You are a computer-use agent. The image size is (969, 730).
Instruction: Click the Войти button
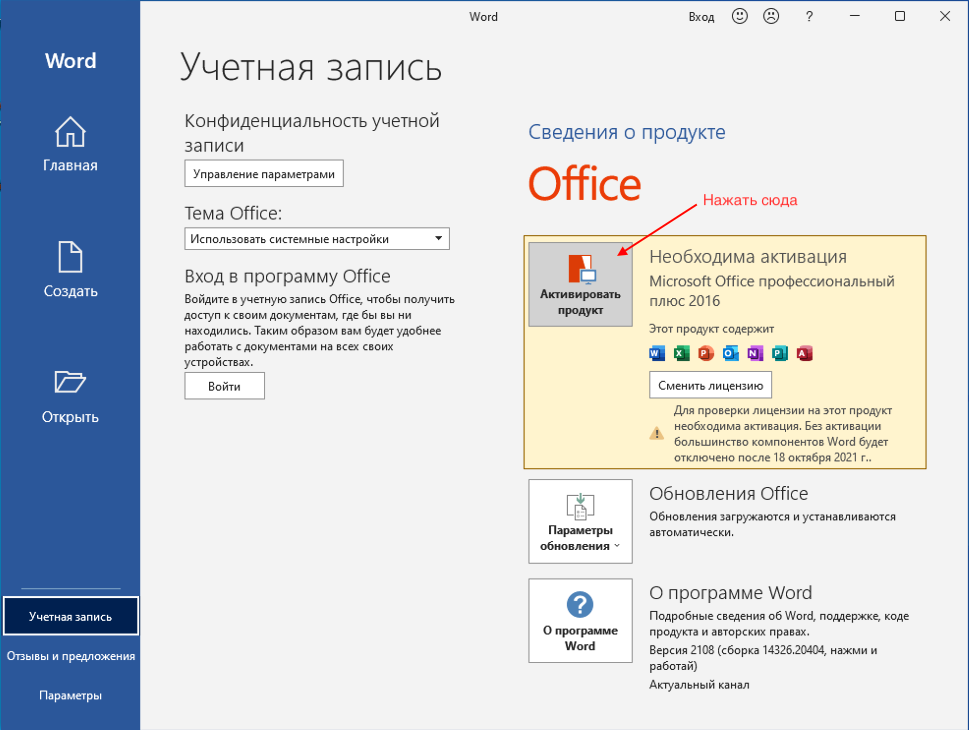point(224,386)
